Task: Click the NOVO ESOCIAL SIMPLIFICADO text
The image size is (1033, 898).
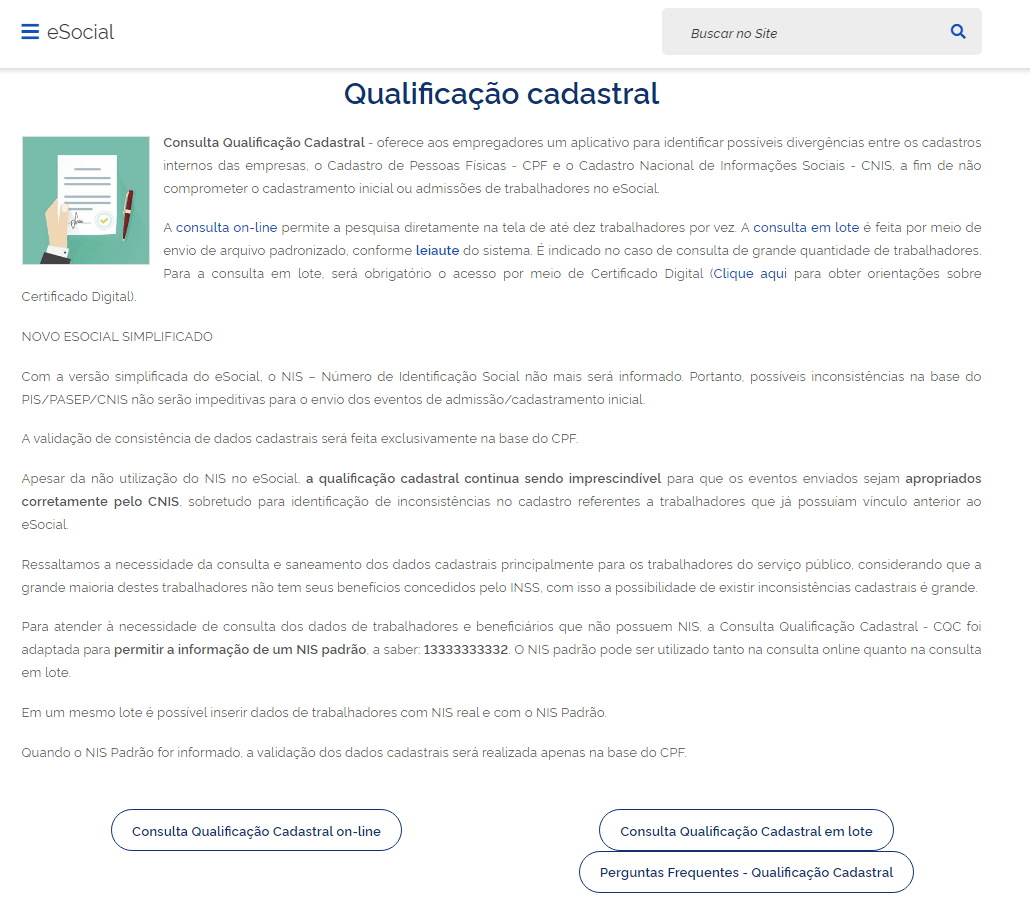Action: pyautogui.click(x=117, y=337)
